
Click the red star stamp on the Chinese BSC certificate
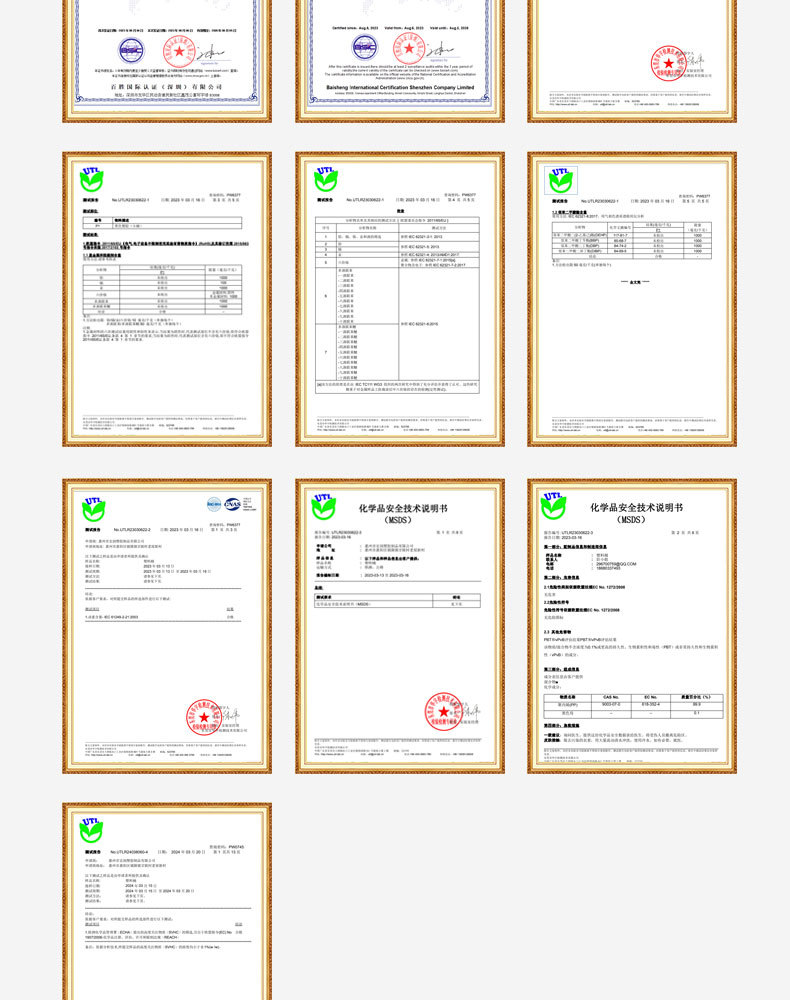tap(179, 51)
